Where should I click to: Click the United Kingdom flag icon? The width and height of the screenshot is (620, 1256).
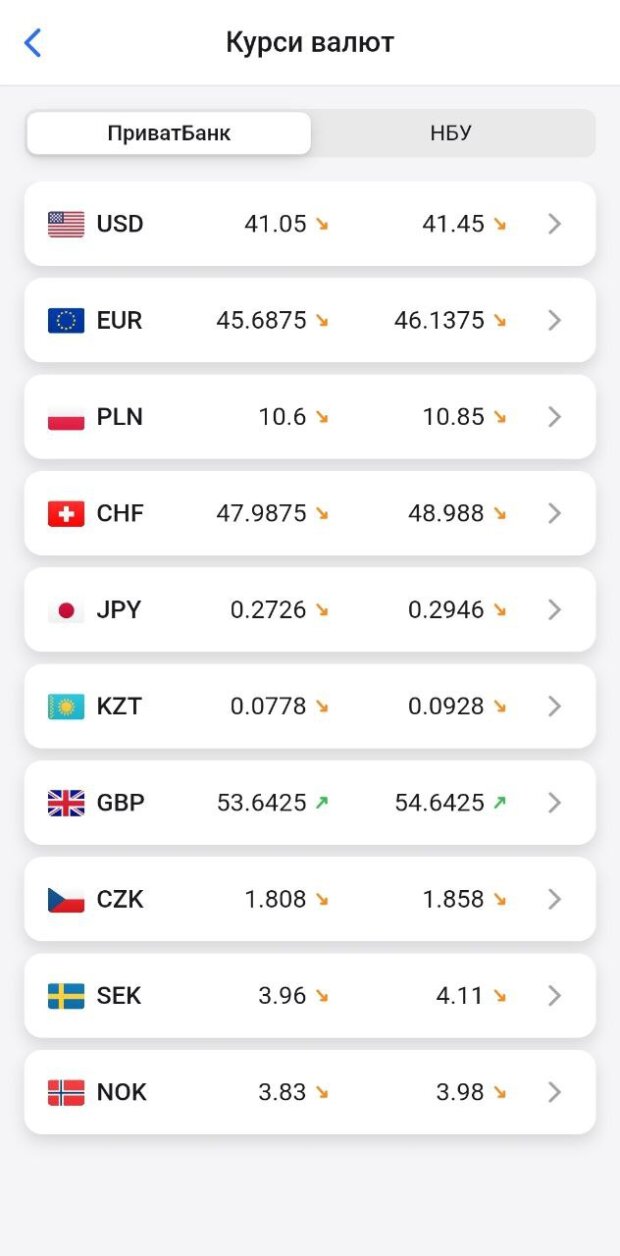(66, 803)
